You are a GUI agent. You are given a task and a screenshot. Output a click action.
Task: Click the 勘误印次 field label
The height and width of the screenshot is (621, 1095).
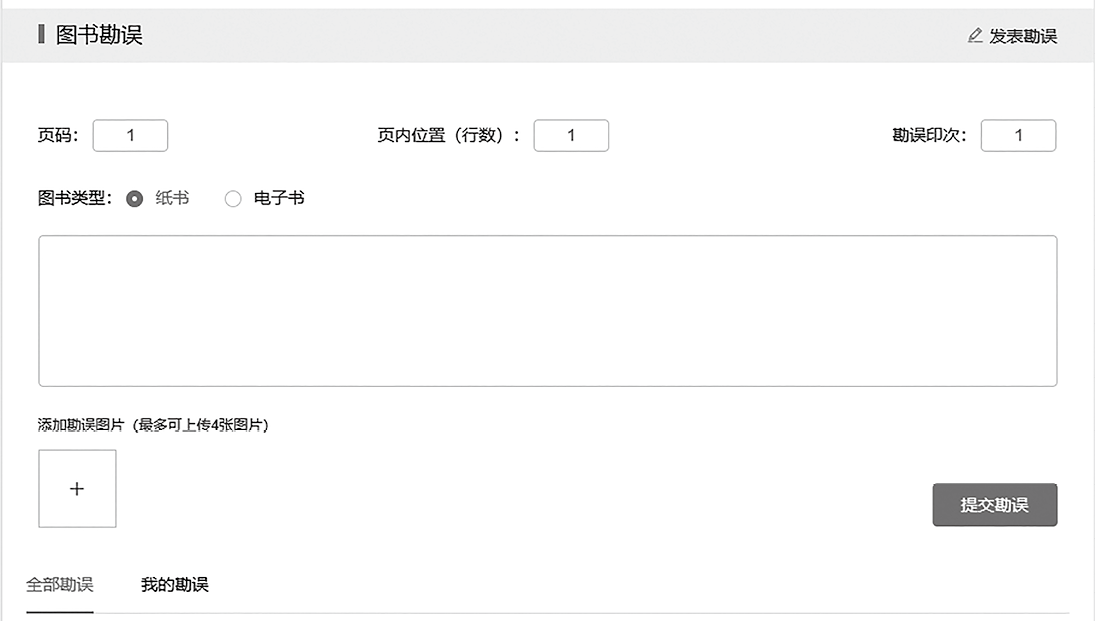coord(929,135)
